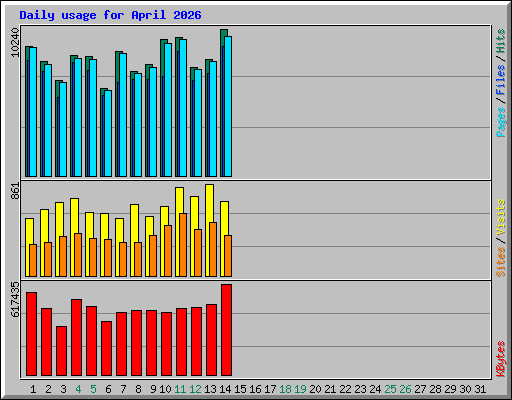The width and height of the screenshot is (512, 400).
Task: Click the day 4 green axis label
Action: click(x=78, y=389)
